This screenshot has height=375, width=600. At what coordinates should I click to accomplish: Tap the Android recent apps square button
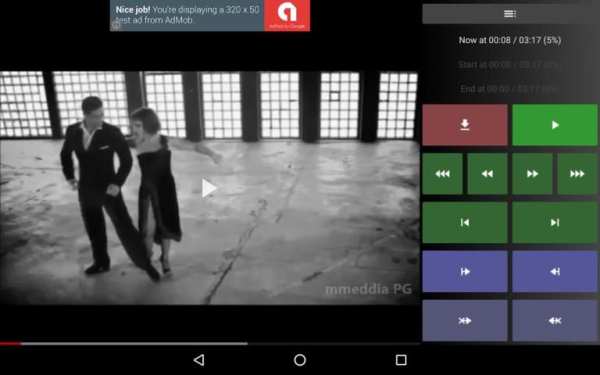(401, 360)
